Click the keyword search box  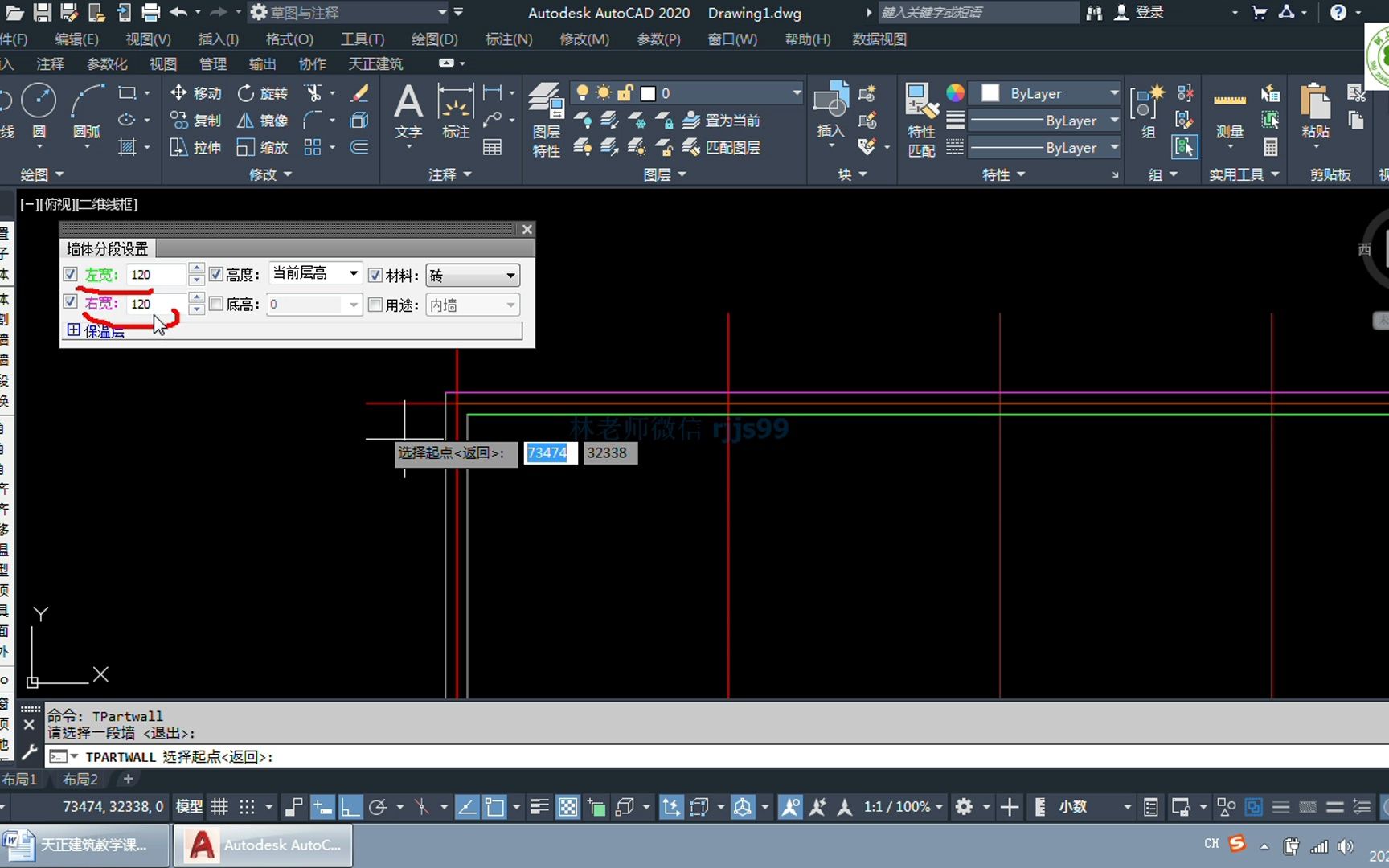point(977,12)
